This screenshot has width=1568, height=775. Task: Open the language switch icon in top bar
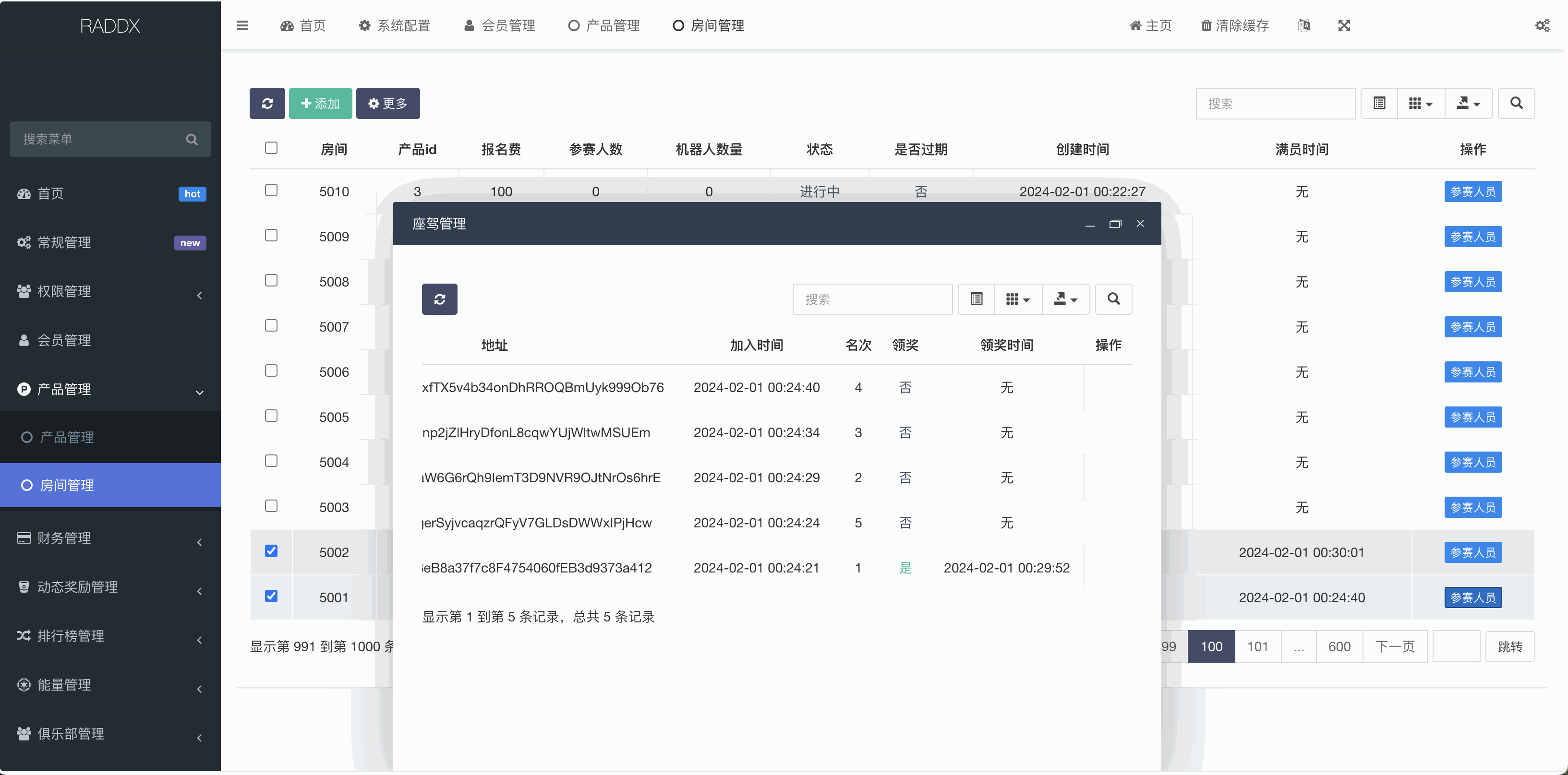pyautogui.click(x=1304, y=25)
